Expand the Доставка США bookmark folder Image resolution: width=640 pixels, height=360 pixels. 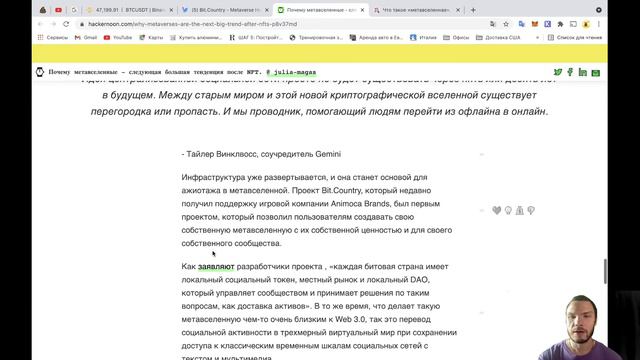point(498,38)
